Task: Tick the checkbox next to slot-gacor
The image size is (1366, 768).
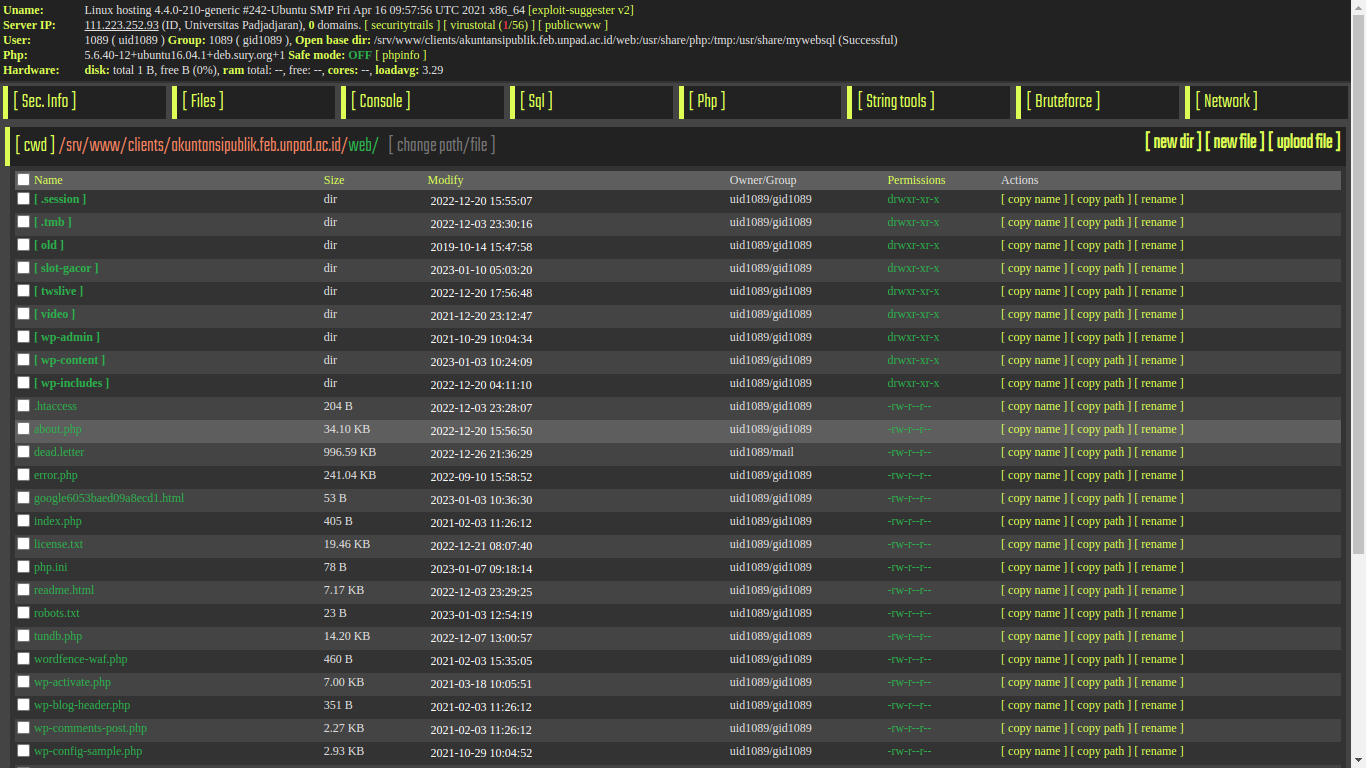Action: click(23, 268)
